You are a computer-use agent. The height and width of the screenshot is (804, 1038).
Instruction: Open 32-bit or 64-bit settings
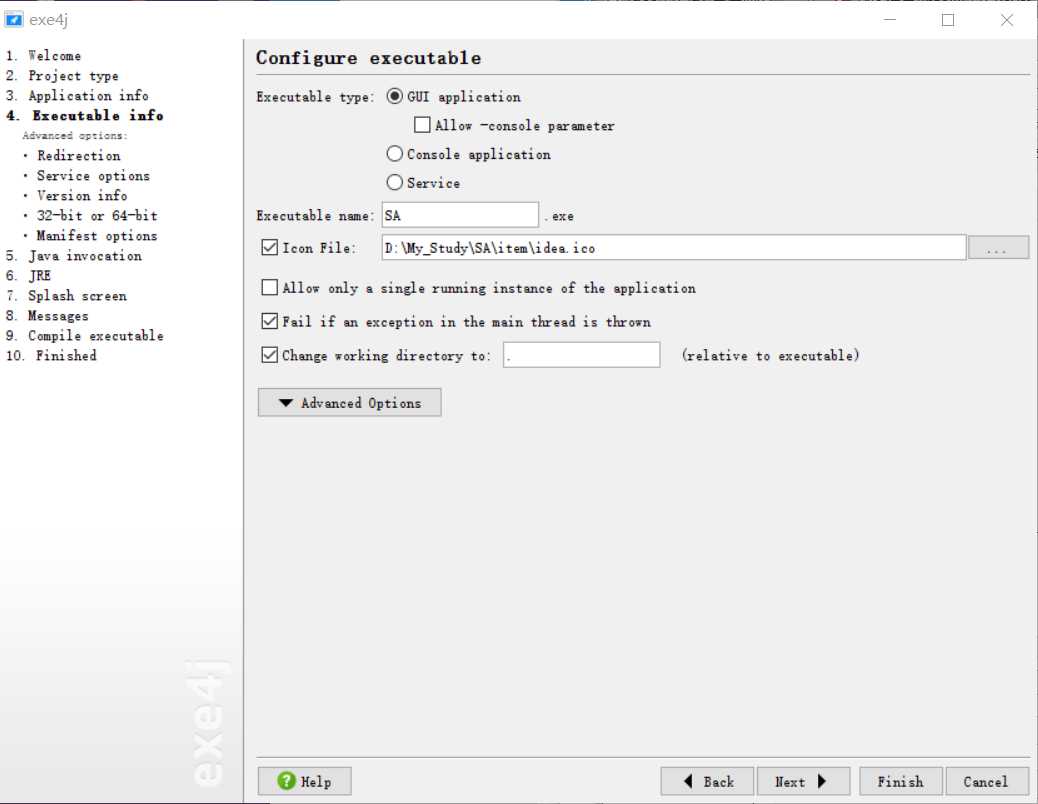click(x=97, y=216)
